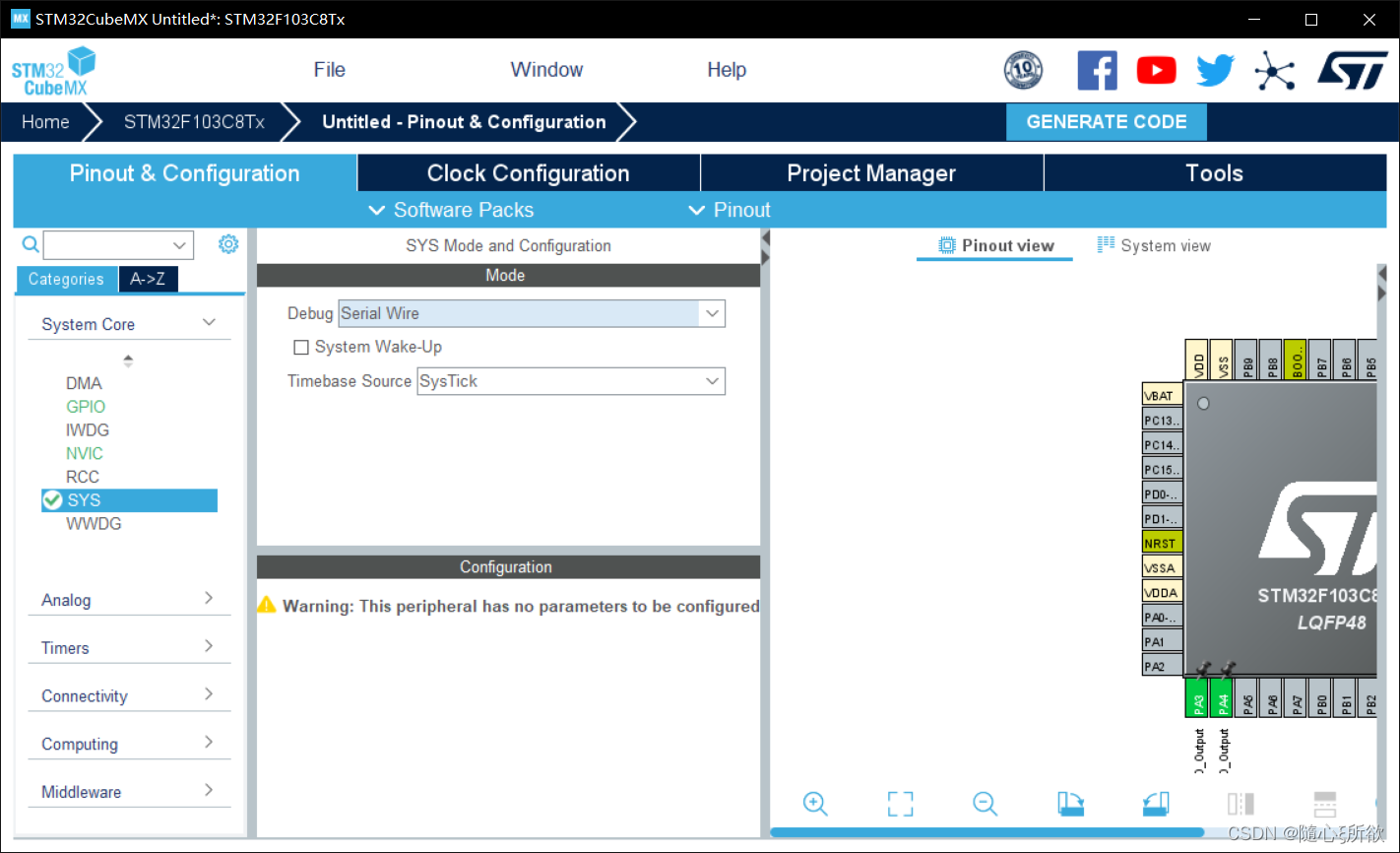Click the PD0 pin
The width and height of the screenshot is (1400, 853).
pos(1162,493)
